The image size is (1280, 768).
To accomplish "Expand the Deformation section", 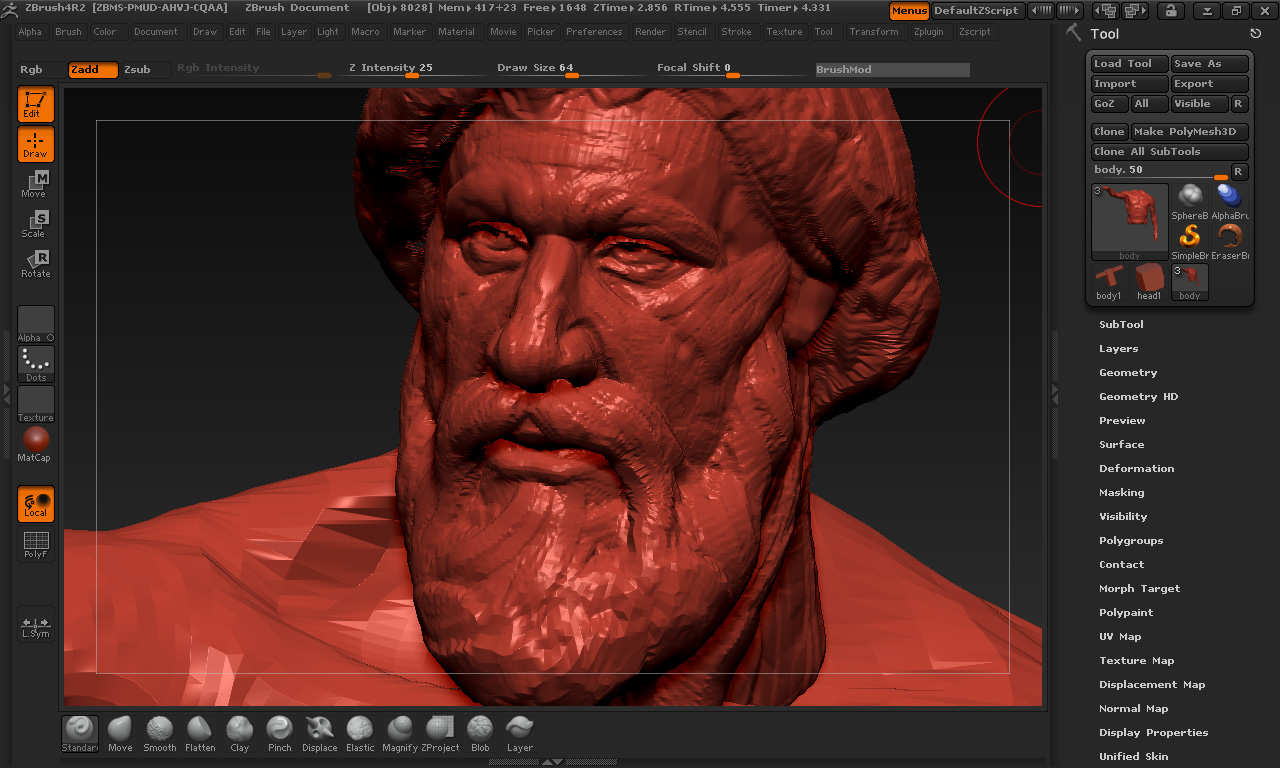I will pos(1136,469).
